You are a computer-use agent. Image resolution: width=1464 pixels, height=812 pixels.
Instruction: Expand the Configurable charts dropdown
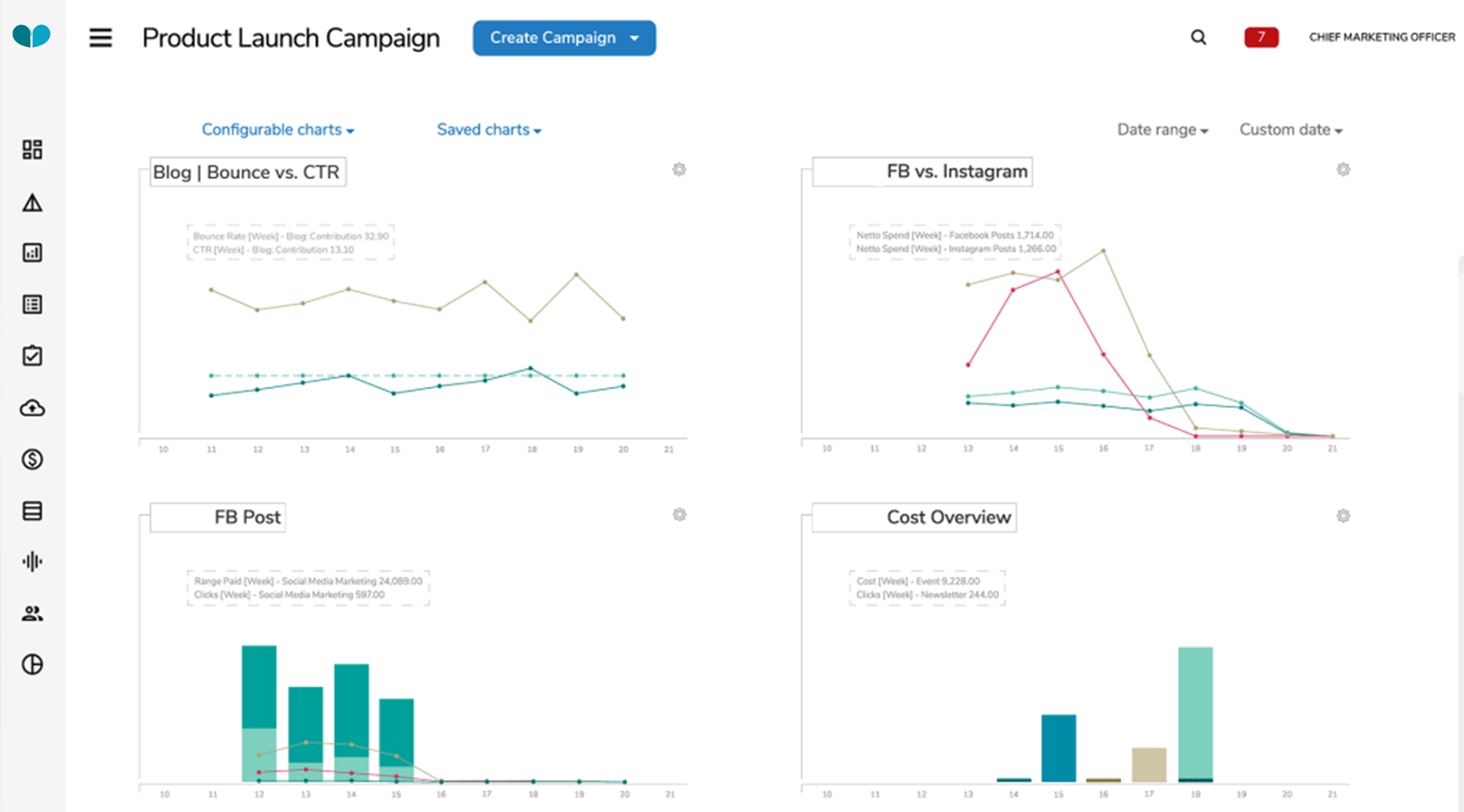coord(278,129)
